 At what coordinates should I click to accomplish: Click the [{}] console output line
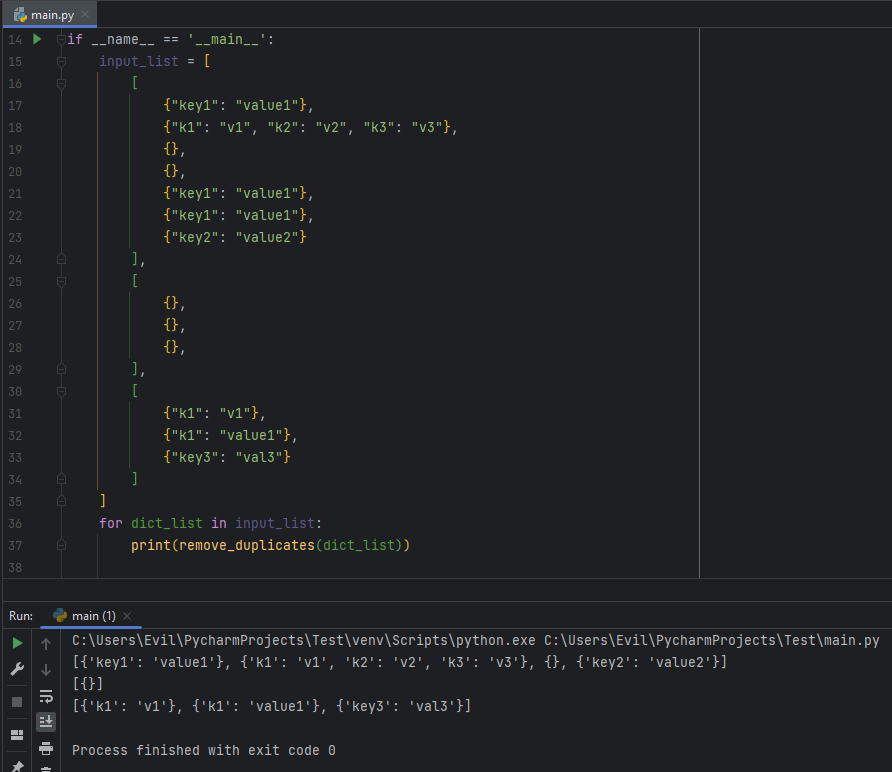pyautogui.click(x=88, y=684)
